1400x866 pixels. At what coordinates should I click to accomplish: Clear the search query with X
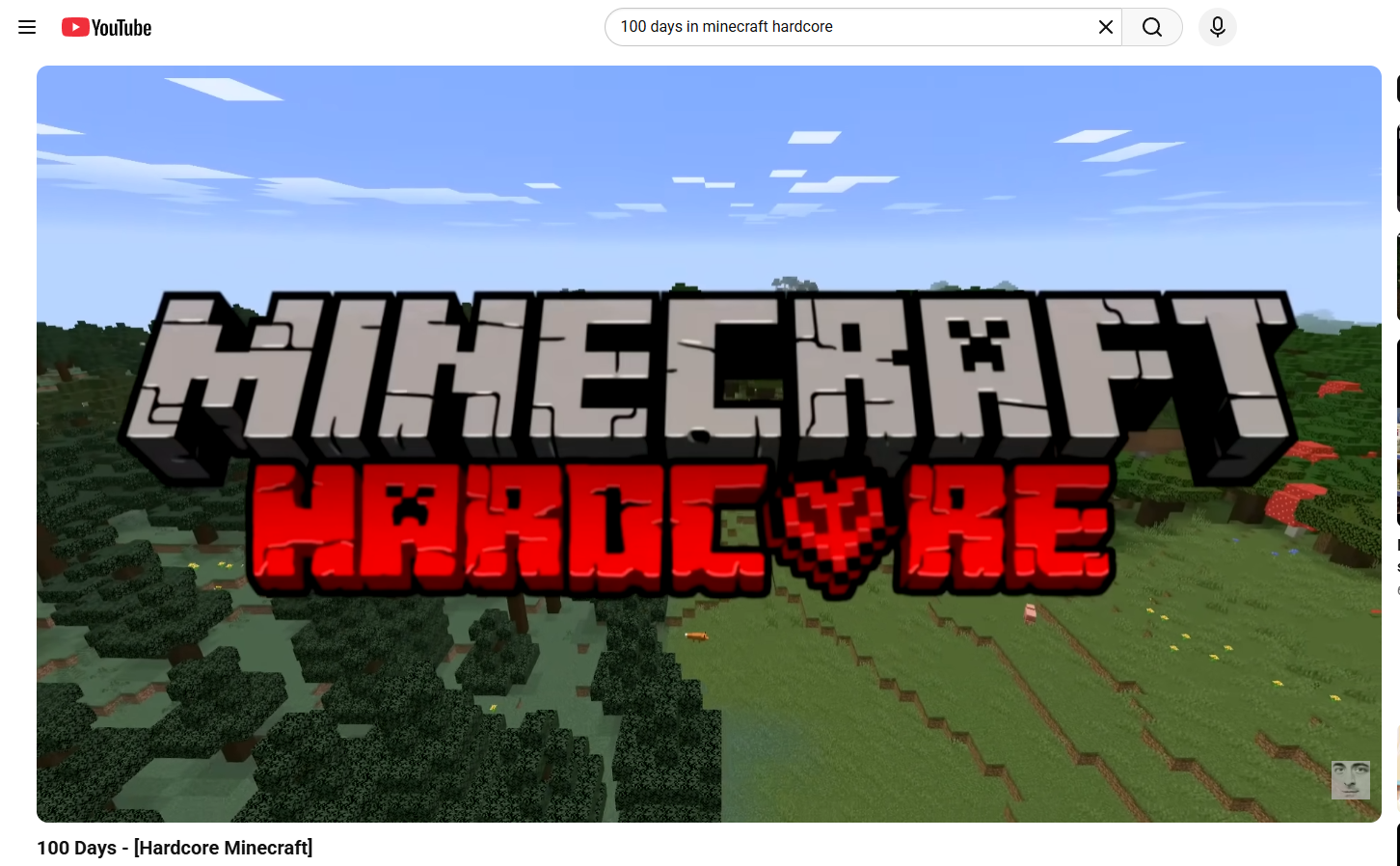(x=1106, y=27)
